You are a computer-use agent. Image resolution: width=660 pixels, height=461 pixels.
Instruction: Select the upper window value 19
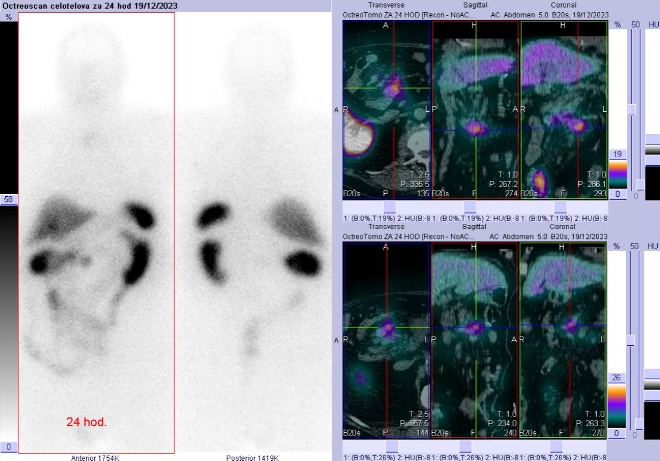coord(617,154)
